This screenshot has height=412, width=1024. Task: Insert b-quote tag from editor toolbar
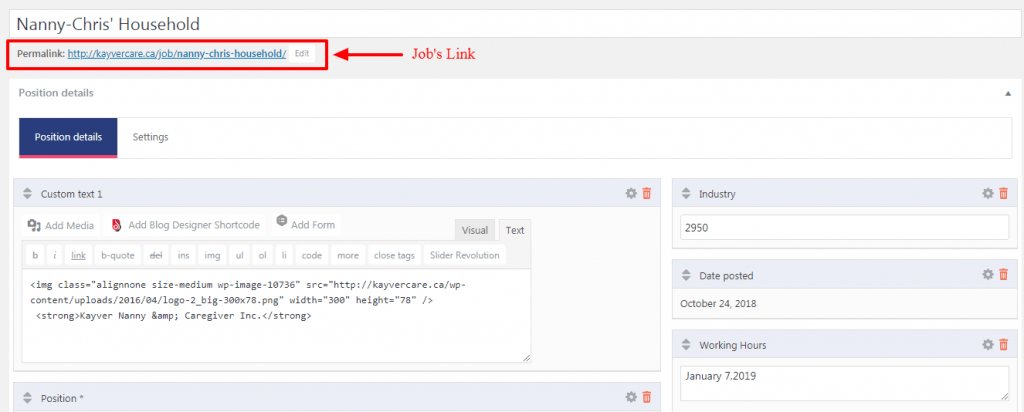[x=117, y=255]
